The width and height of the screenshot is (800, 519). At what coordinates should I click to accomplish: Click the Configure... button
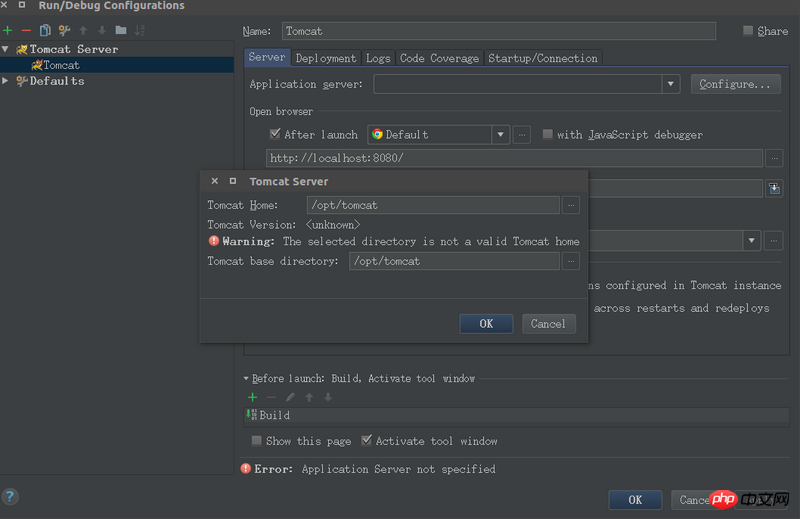(x=735, y=84)
